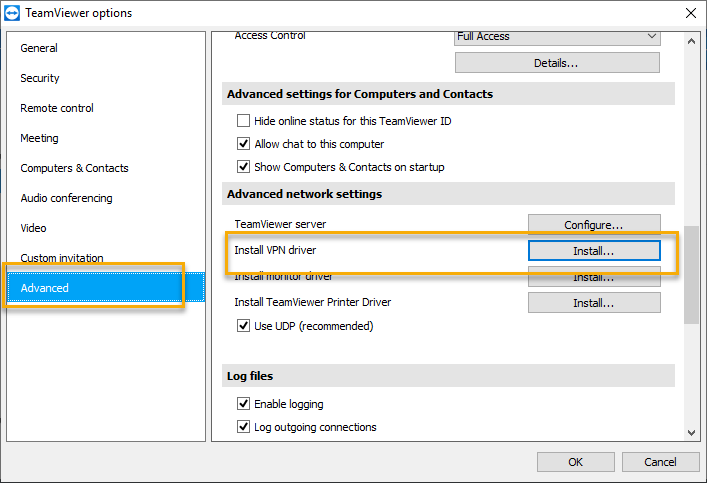Click the Advanced network settings heading
Viewport: 707px width, 483px height.
[304, 194]
